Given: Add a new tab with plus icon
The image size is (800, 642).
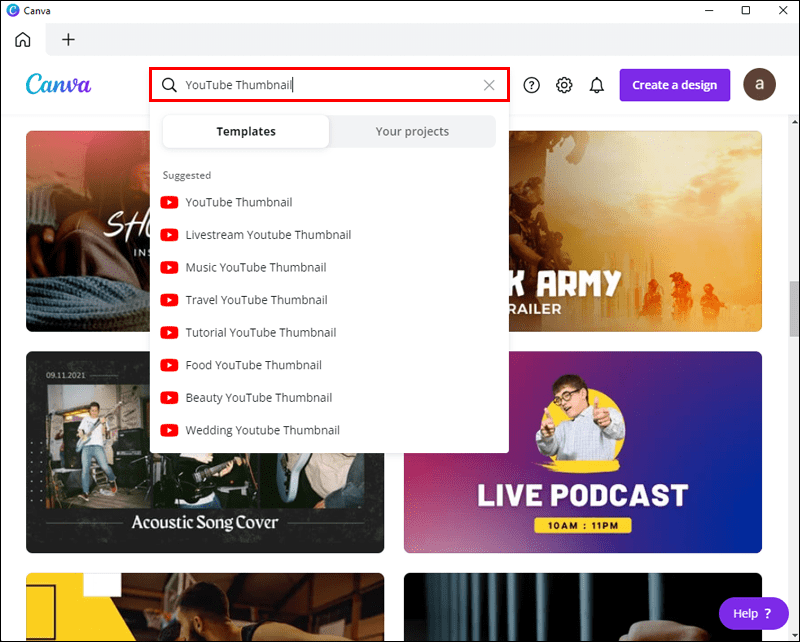Looking at the screenshot, I should click(x=68, y=39).
